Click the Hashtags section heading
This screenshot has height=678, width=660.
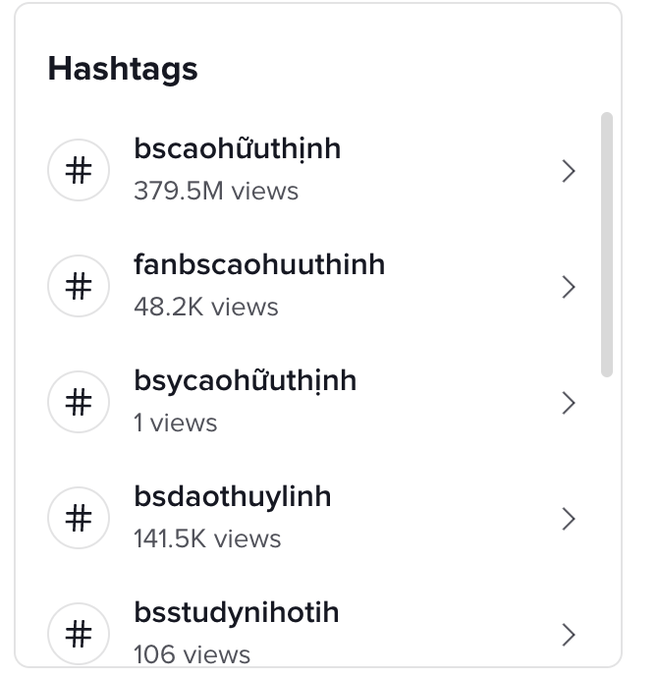(x=123, y=70)
